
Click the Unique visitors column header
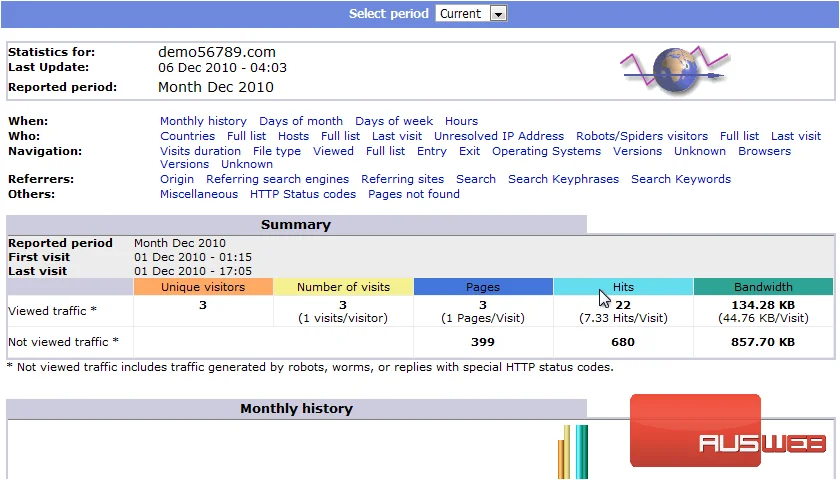(x=203, y=287)
